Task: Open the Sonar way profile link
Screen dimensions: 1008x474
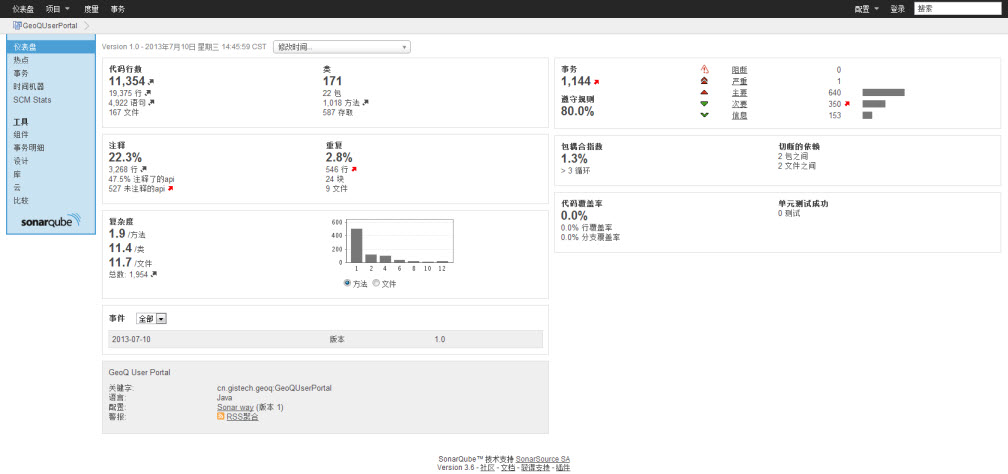Action: click(x=235, y=407)
